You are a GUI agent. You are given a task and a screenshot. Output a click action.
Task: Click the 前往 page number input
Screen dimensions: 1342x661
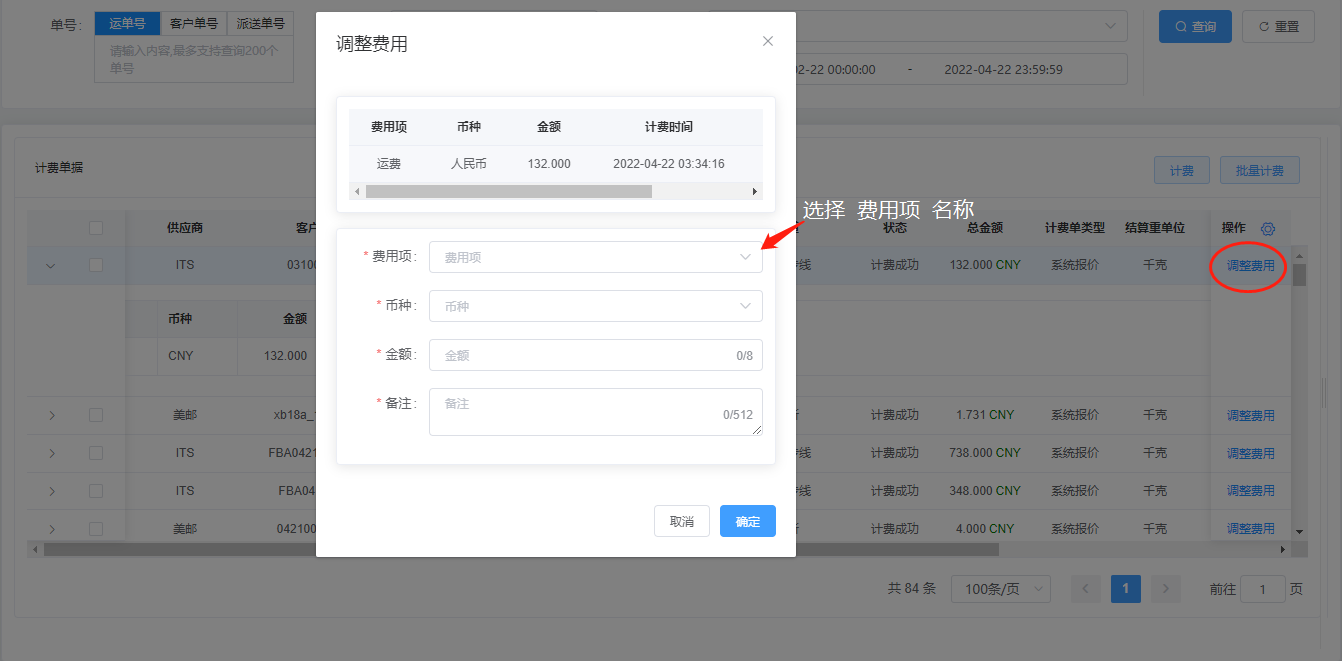[1263, 589]
